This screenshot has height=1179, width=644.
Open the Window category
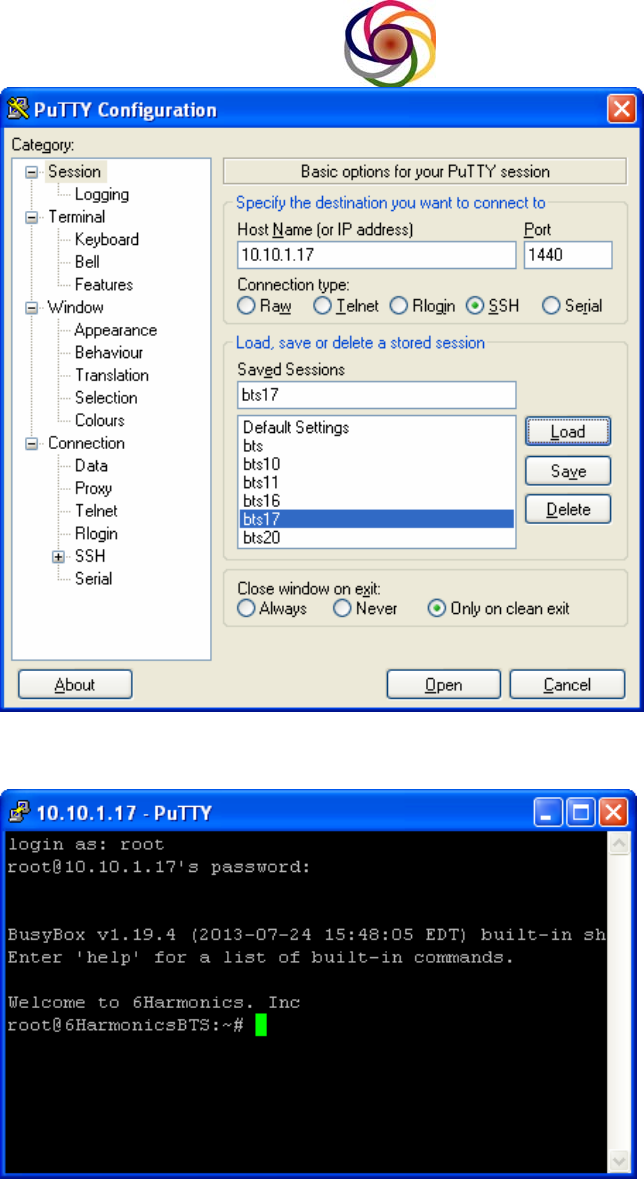[x=75, y=308]
